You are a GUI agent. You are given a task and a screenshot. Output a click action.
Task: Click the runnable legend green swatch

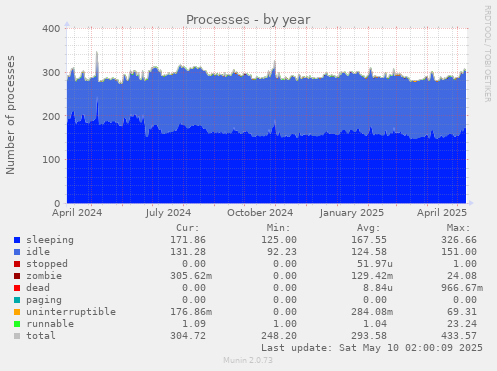pyautogui.click(x=17, y=324)
